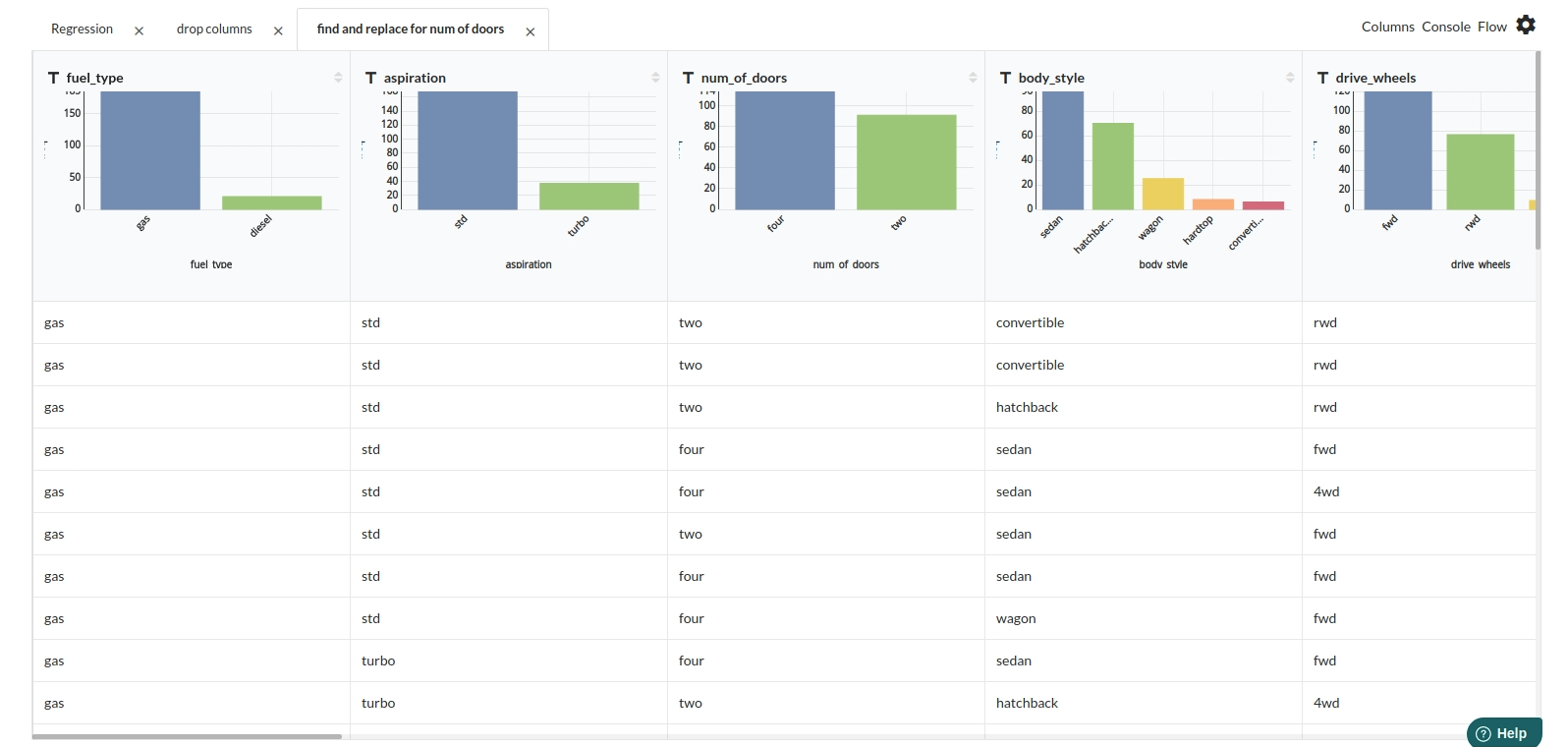
Task: Click the rwd bar in drive_wheels chart
Action: pyautogui.click(x=1481, y=172)
